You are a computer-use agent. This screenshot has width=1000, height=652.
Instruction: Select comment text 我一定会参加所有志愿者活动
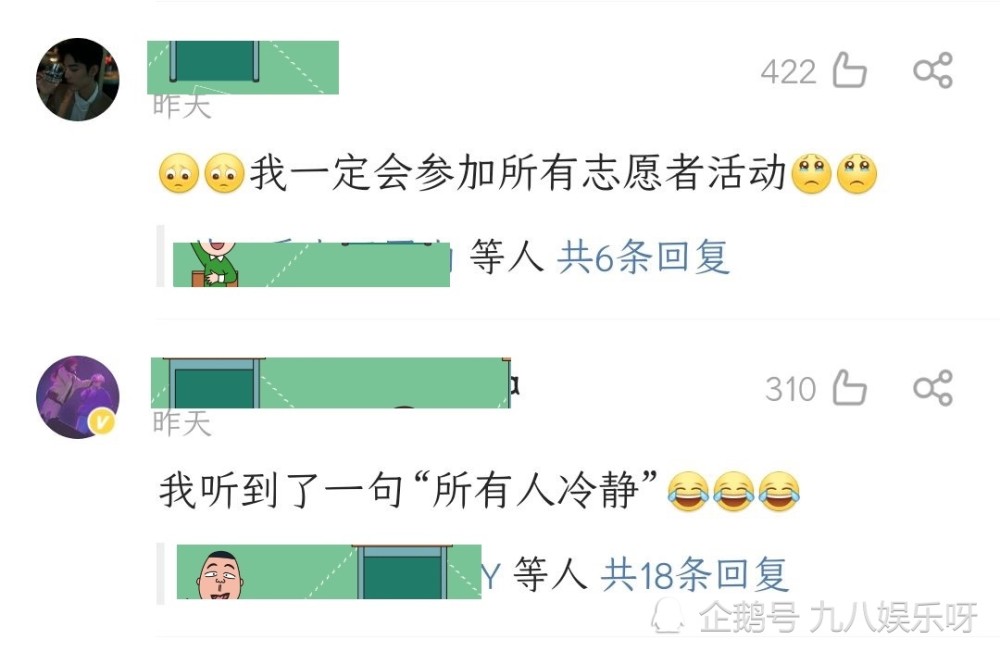click(x=517, y=173)
